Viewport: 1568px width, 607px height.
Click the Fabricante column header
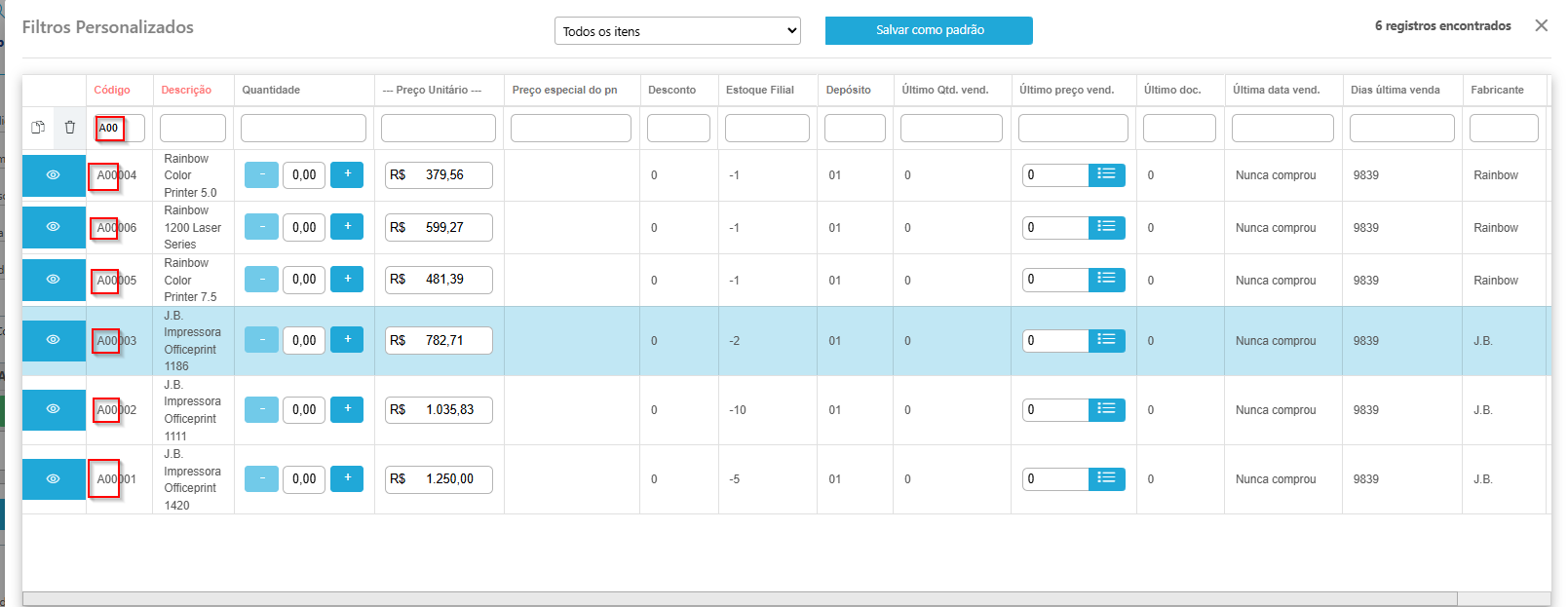[1497, 90]
